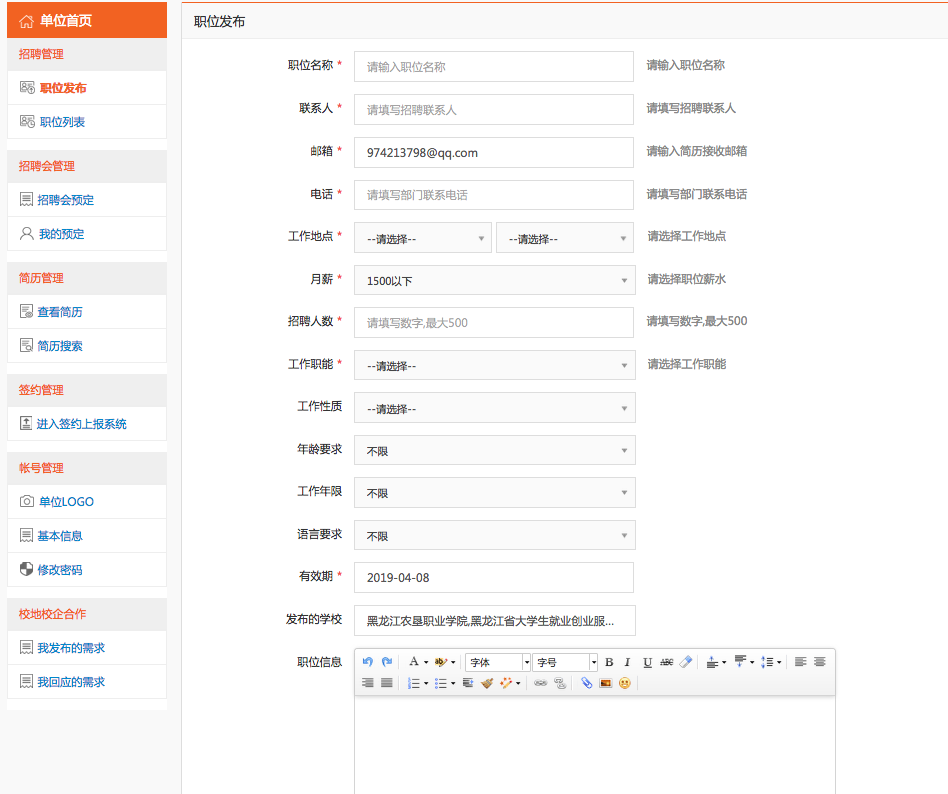Click the redo icon in editor toolbar

[x=386, y=662]
